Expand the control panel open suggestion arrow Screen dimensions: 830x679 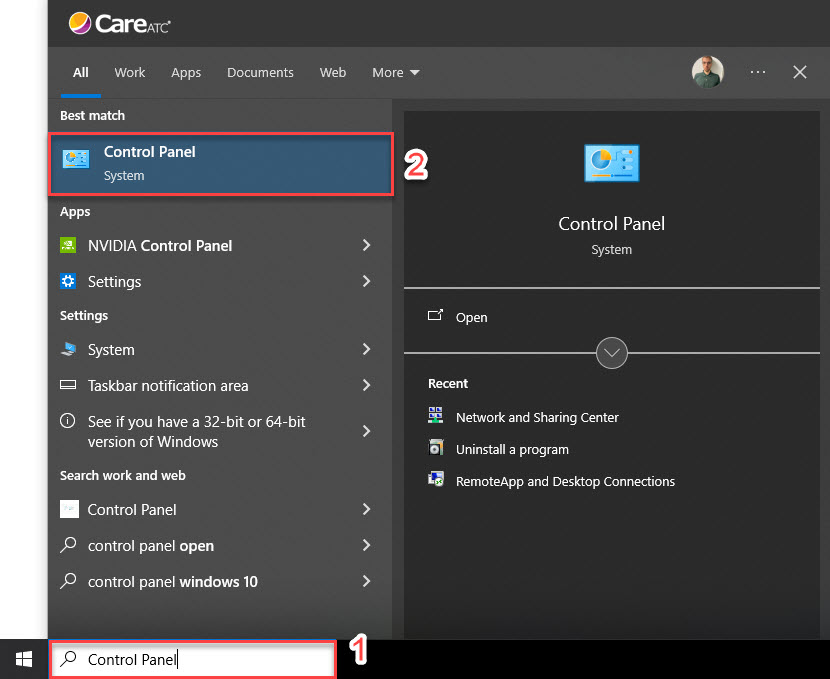coord(366,545)
